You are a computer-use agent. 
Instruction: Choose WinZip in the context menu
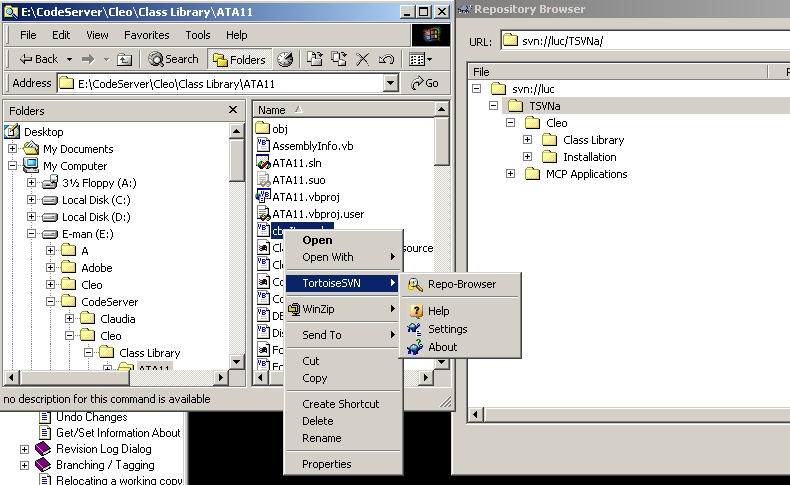[343, 309]
